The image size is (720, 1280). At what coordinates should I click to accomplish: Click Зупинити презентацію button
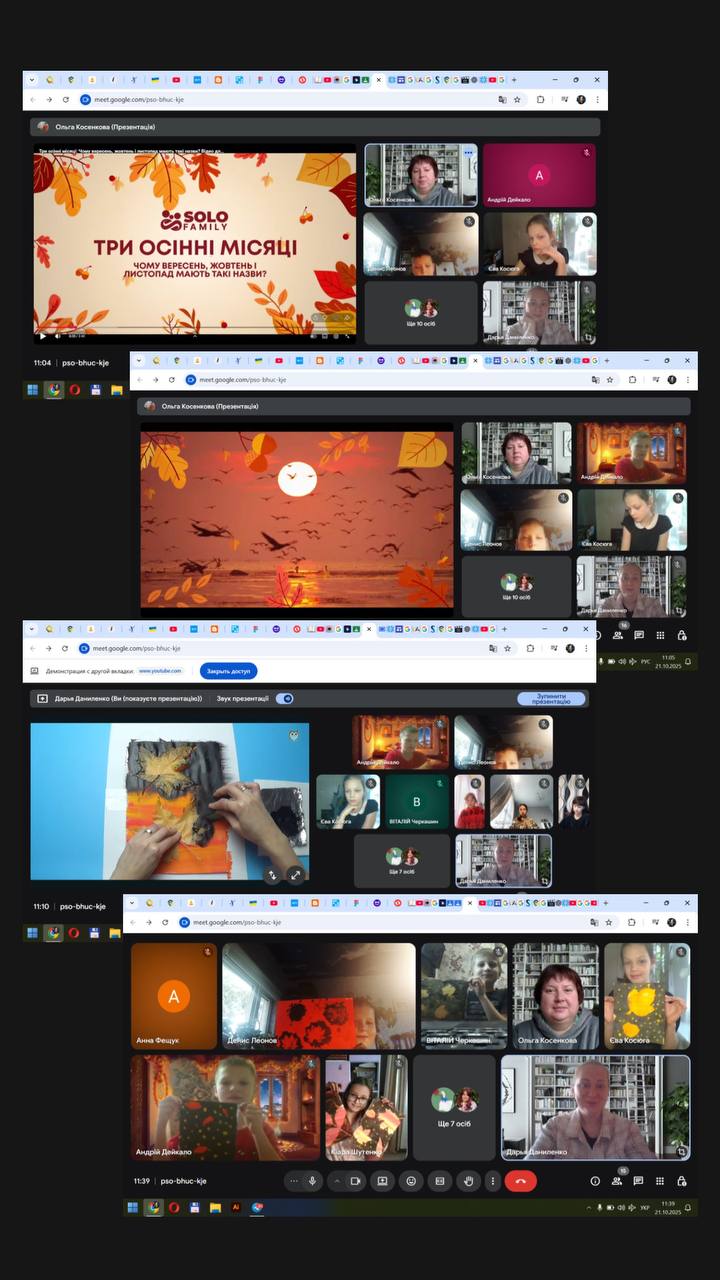pyautogui.click(x=551, y=699)
